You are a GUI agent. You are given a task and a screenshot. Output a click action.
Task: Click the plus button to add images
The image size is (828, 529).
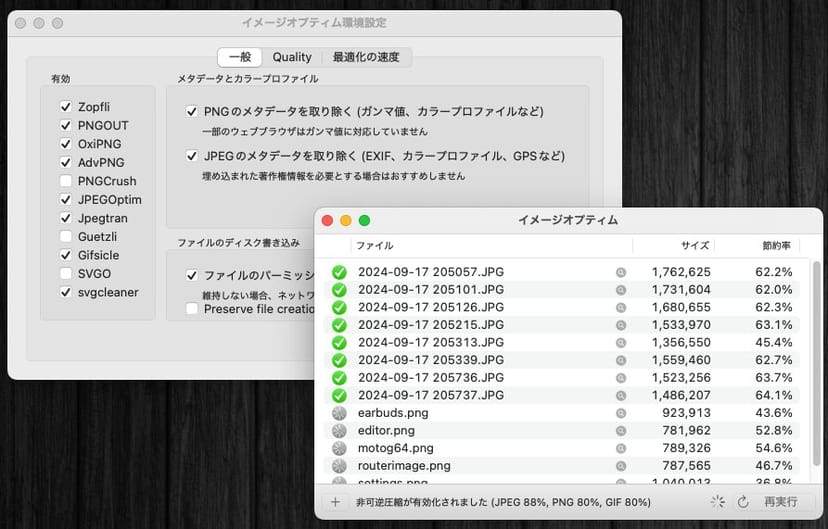pos(335,502)
